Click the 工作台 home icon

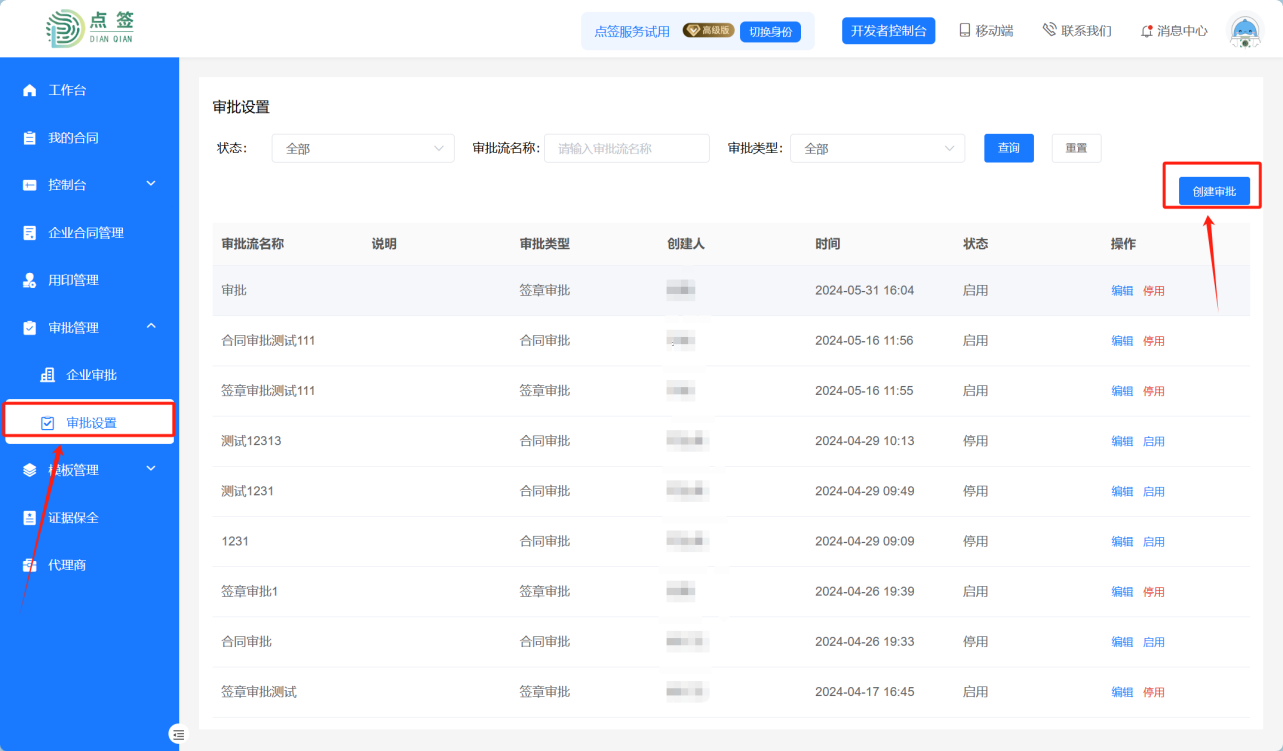[x=29, y=90]
